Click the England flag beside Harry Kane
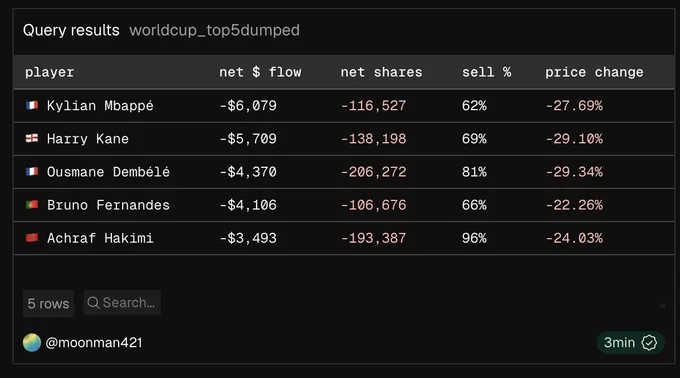The width and height of the screenshot is (680, 378). (32, 138)
